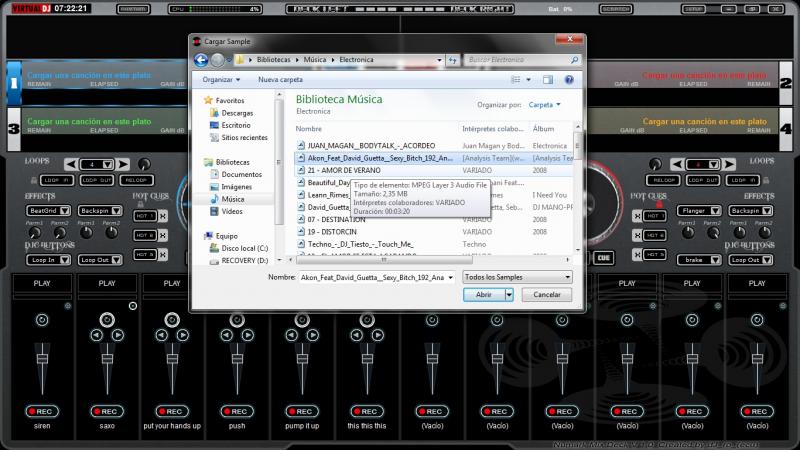Click the Buscar Electronica search field
Image resolution: width=800 pixels, height=450 pixels.
click(x=517, y=60)
